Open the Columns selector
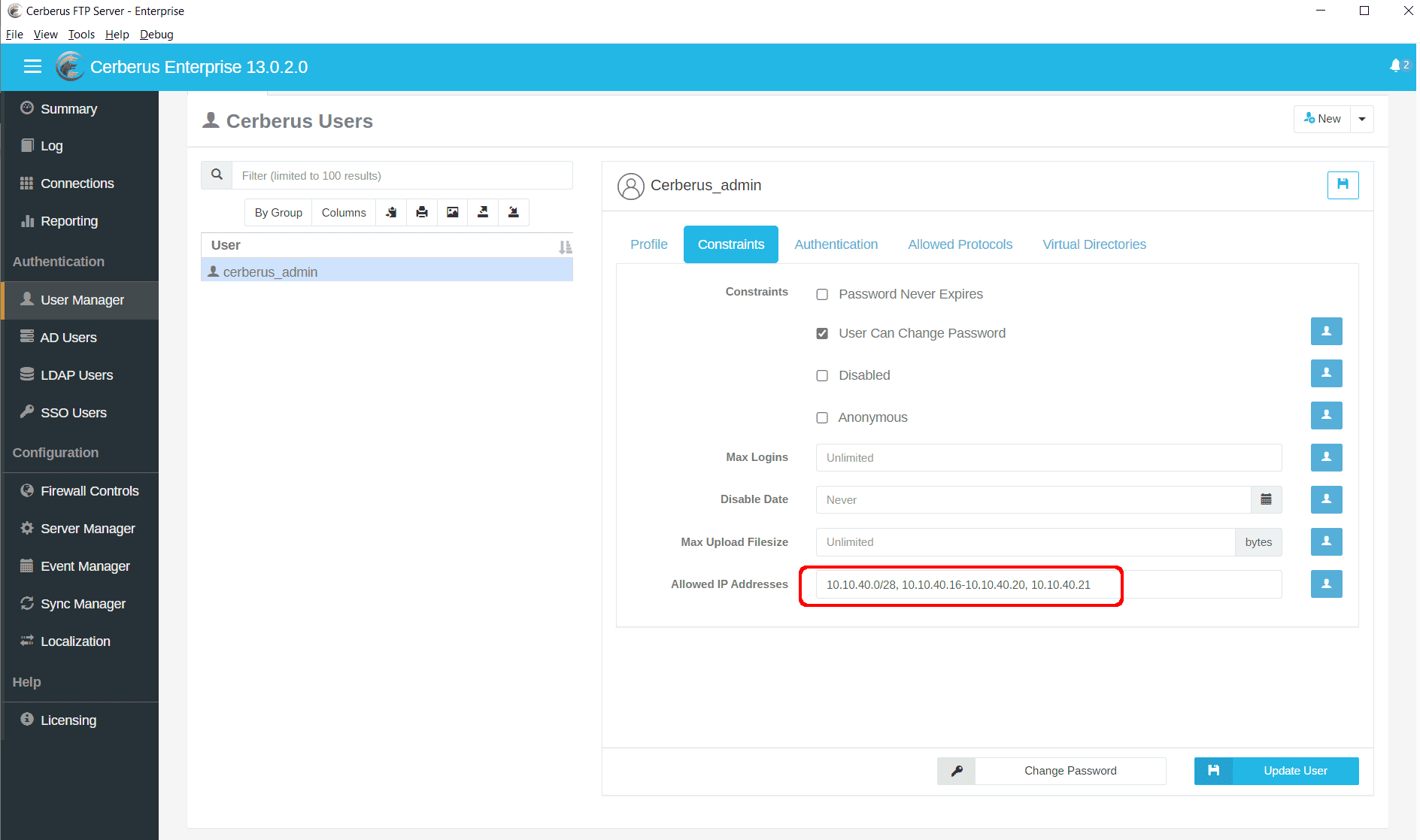This screenshot has width=1420, height=840. (x=344, y=213)
